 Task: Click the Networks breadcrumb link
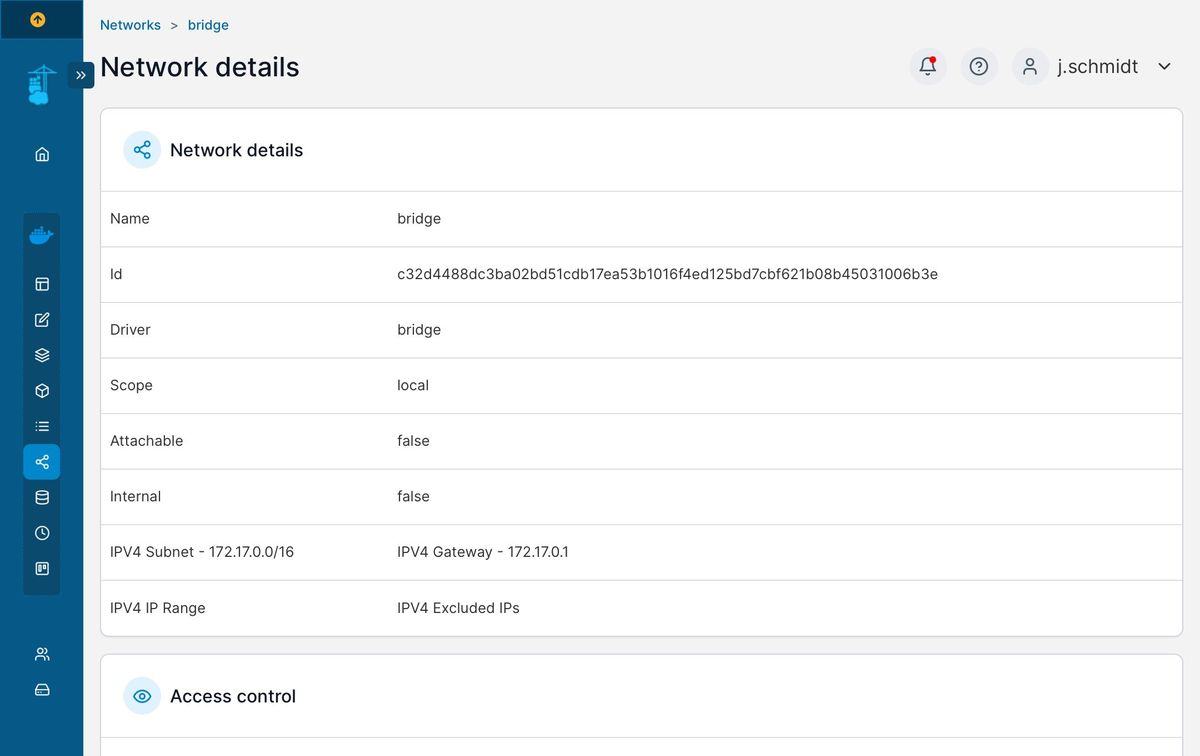[x=130, y=25]
